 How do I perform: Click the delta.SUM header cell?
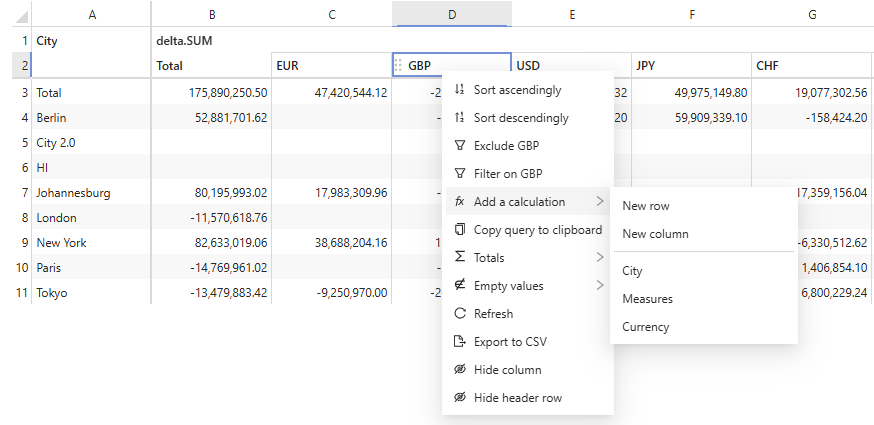(184, 40)
